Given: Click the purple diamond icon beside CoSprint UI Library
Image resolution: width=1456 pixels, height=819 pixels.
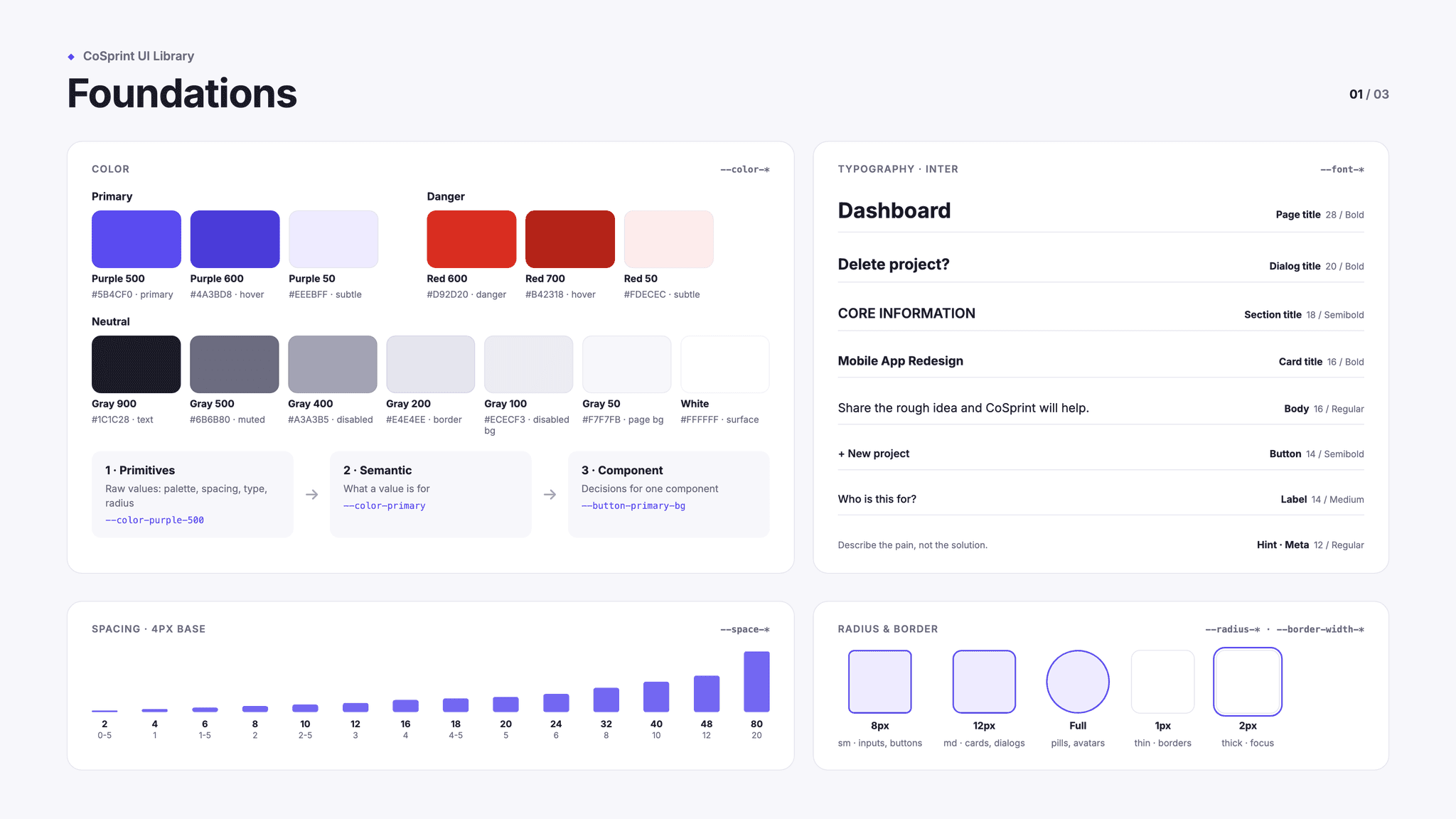Looking at the screenshot, I should pos(71,57).
